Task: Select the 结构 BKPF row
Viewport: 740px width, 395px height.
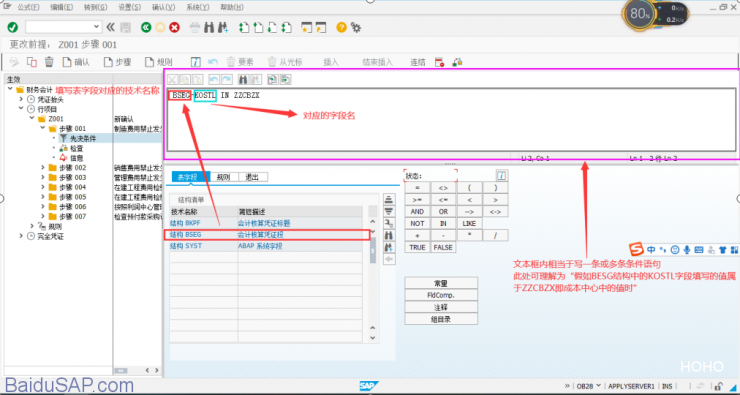Action: coord(266,223)
